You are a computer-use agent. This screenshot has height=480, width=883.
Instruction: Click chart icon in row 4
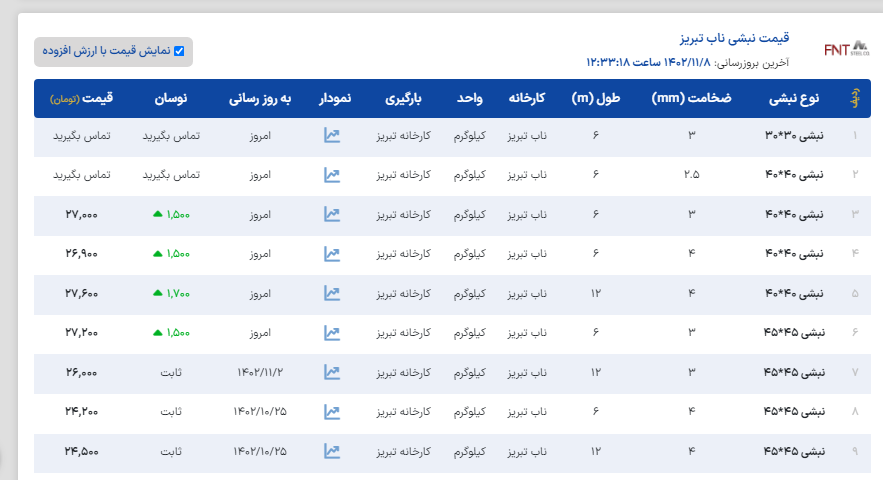(x=332, y=254)
